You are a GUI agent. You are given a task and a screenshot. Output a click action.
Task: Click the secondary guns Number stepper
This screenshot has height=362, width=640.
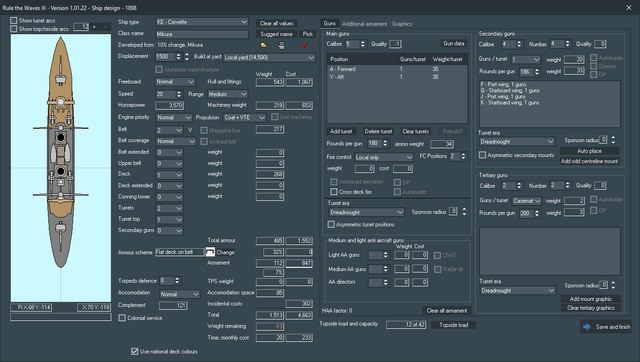[x=567, y=44]
